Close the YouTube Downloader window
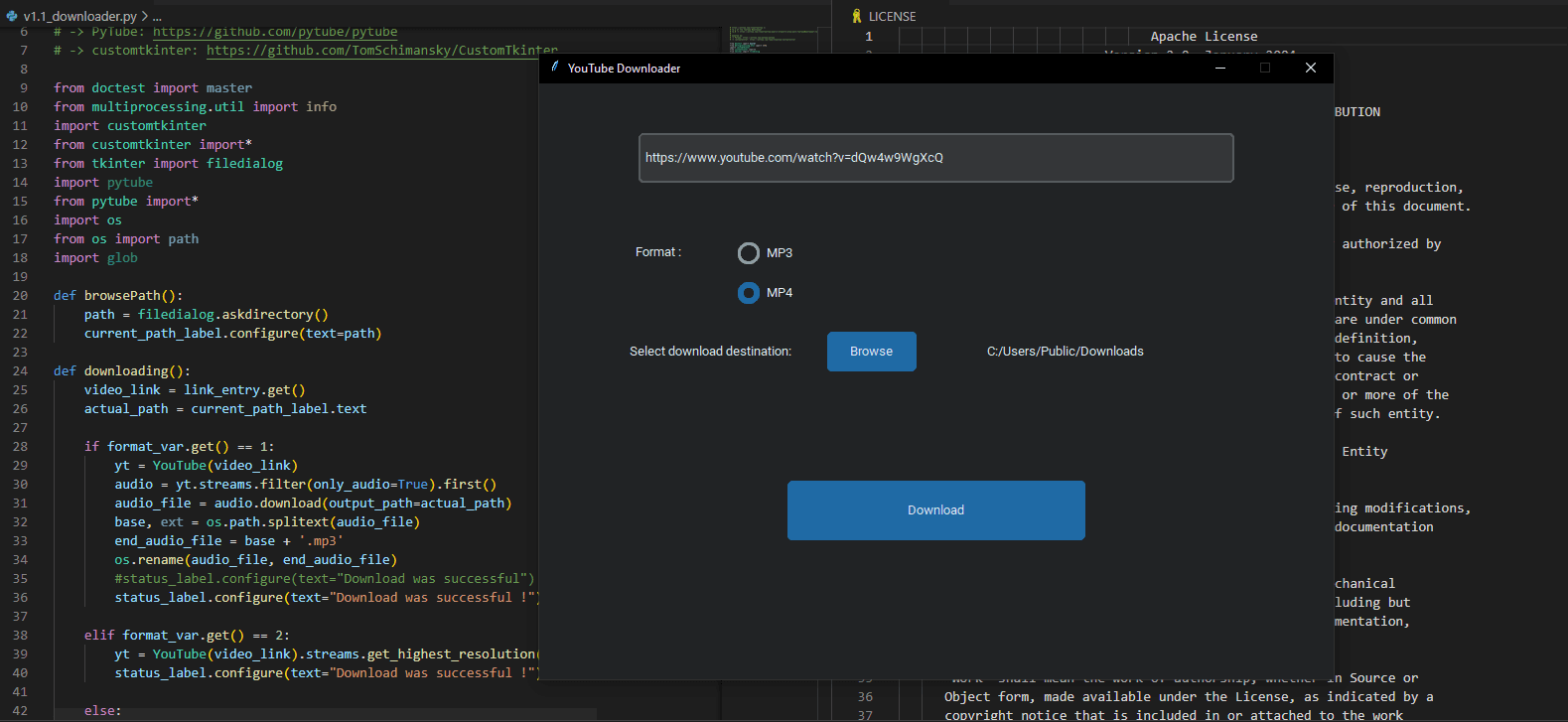 click(x=1311, y=68)
